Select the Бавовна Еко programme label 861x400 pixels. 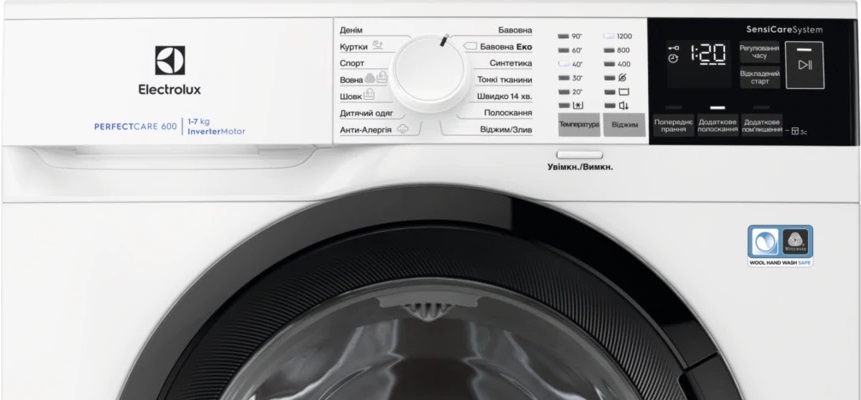506,47
